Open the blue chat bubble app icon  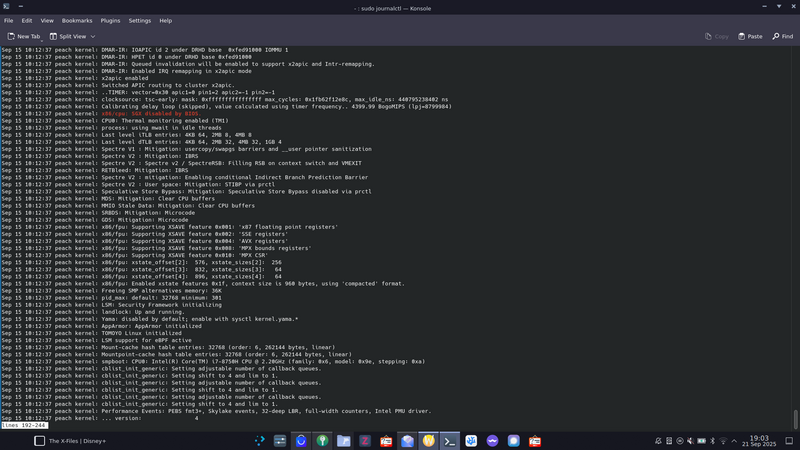[x=513, y=441]
